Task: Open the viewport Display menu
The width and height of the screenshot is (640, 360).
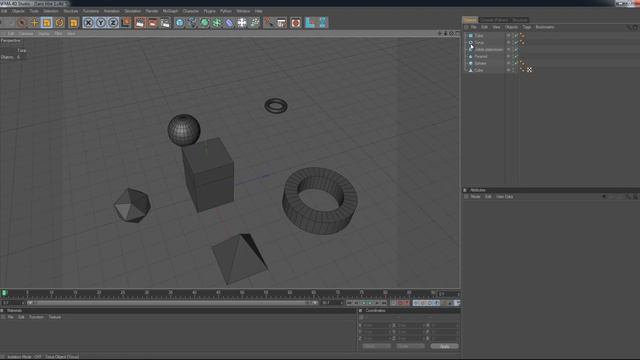Action: (44, 33)
